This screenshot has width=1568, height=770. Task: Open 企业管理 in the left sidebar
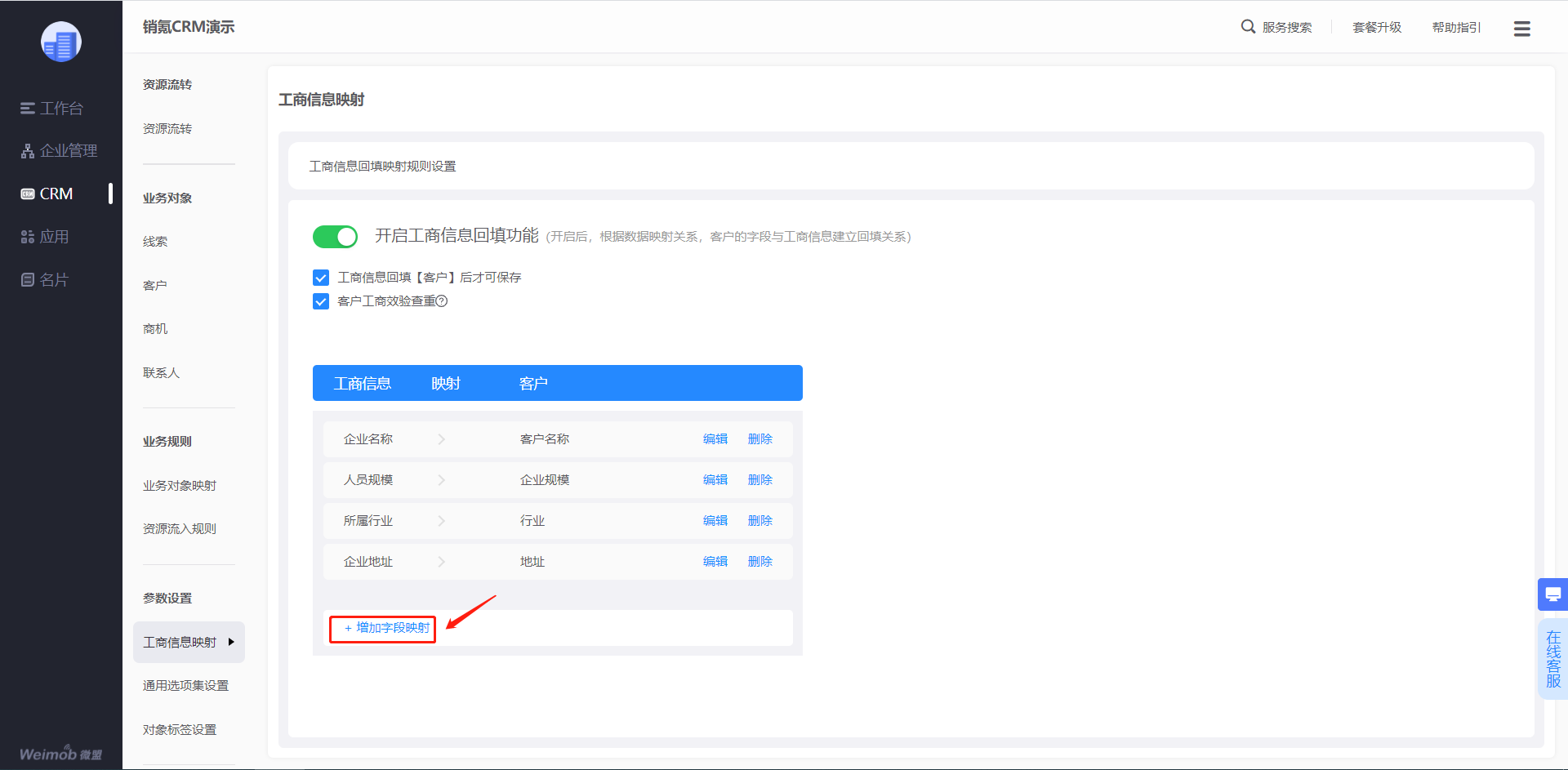point(69,151)
